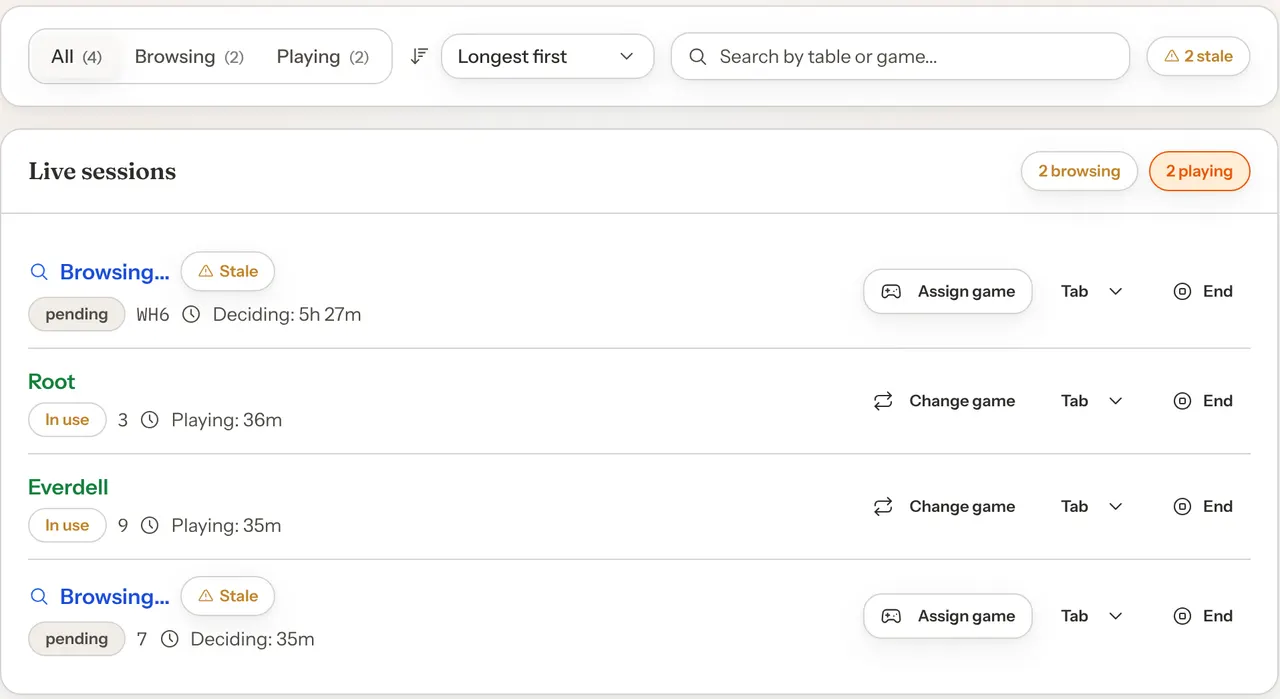Screen dimensions: 1280x699
Task: Click the gamepad icon in table 7's Assign game
Action: [890, 617]
